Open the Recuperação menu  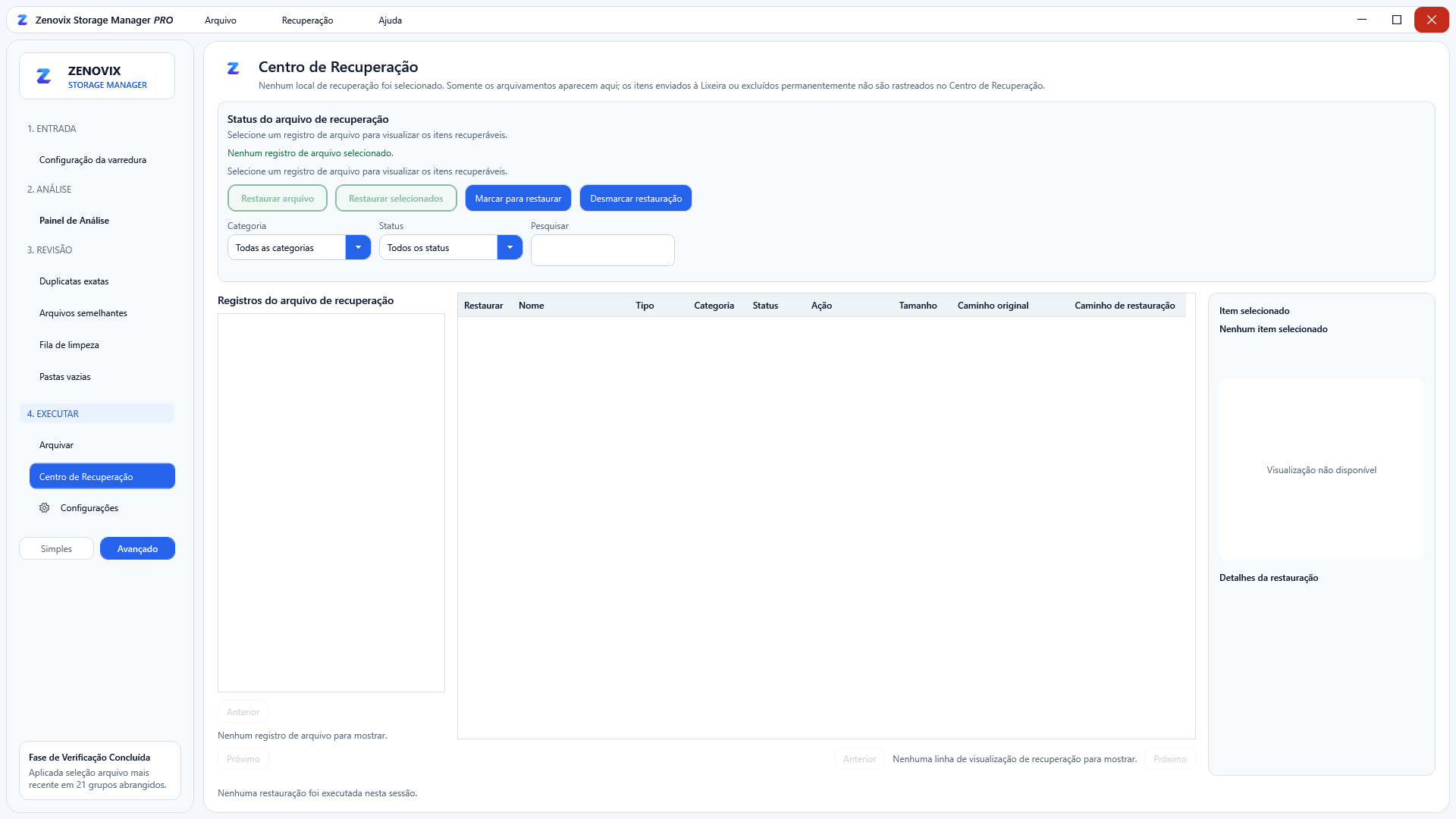(x=307, y=20)
